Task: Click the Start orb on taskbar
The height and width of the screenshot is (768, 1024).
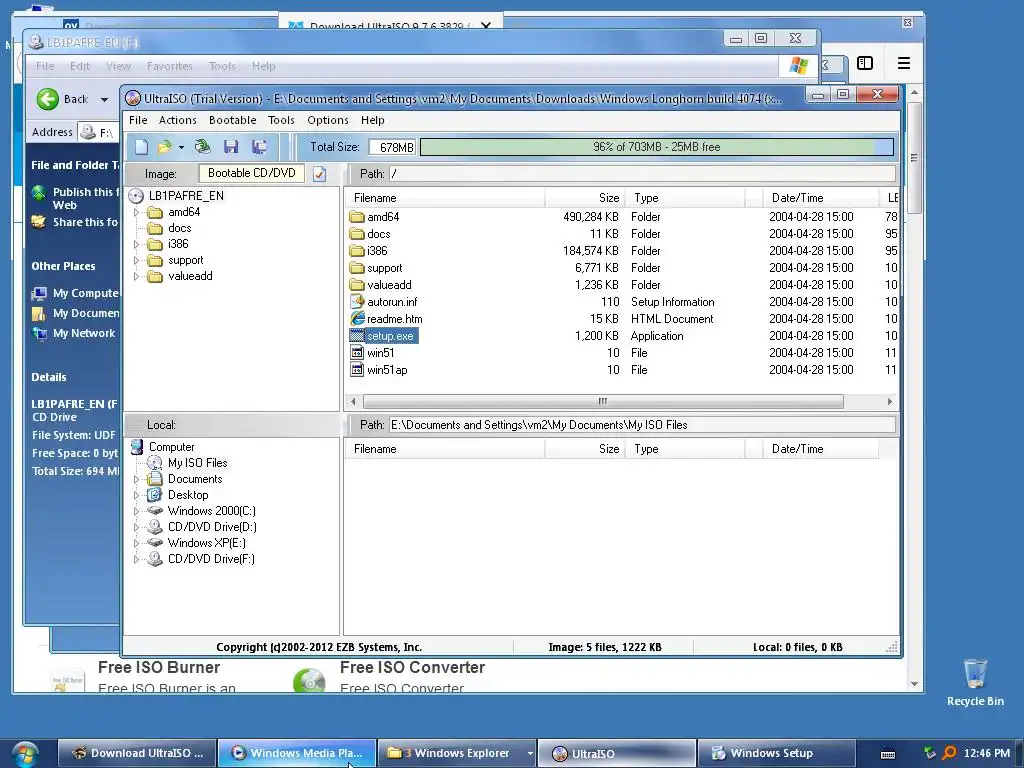Action: point(24,754)
